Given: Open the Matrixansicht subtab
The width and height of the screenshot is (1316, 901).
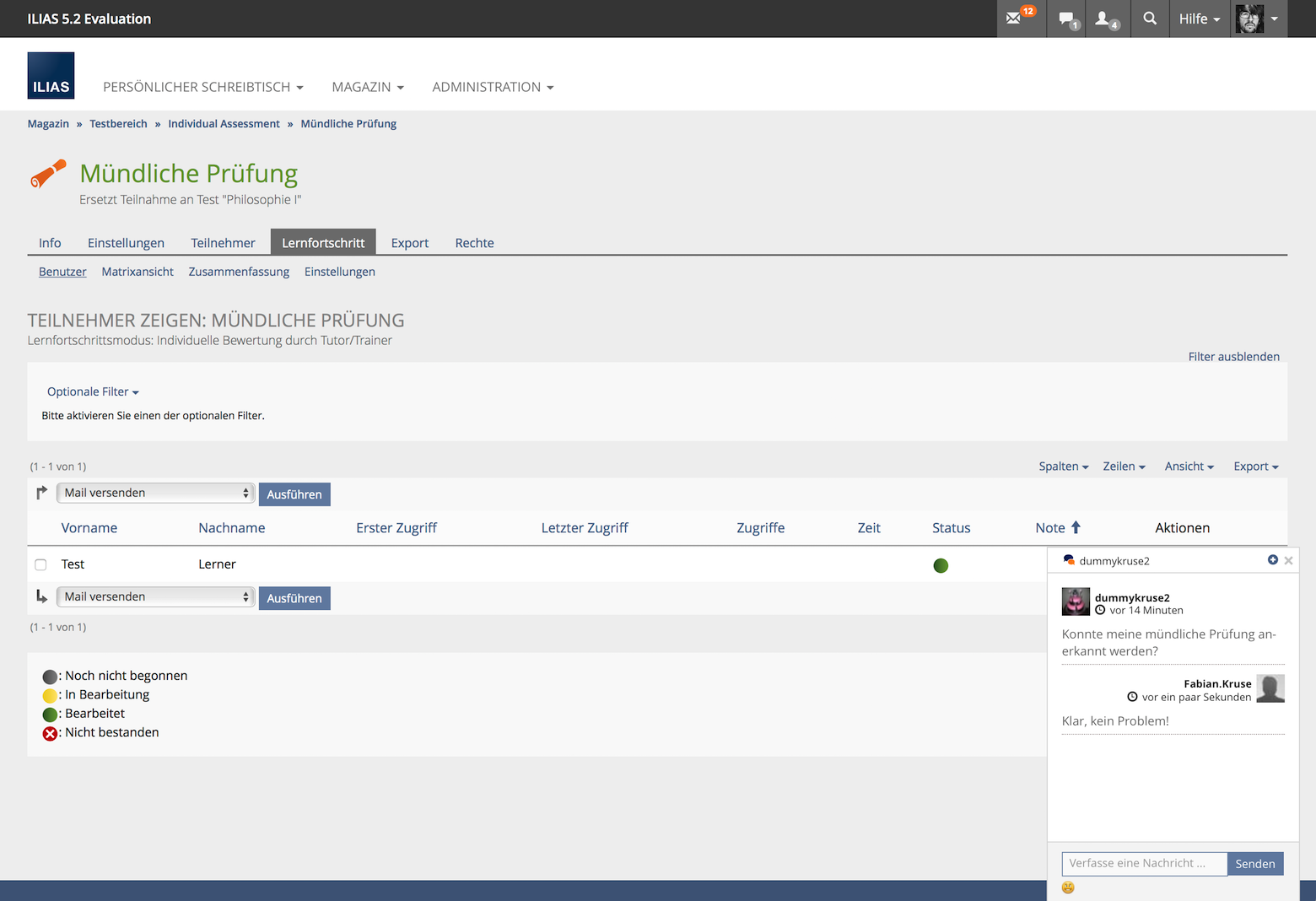Looking at the screenshot, I should 138,272.
